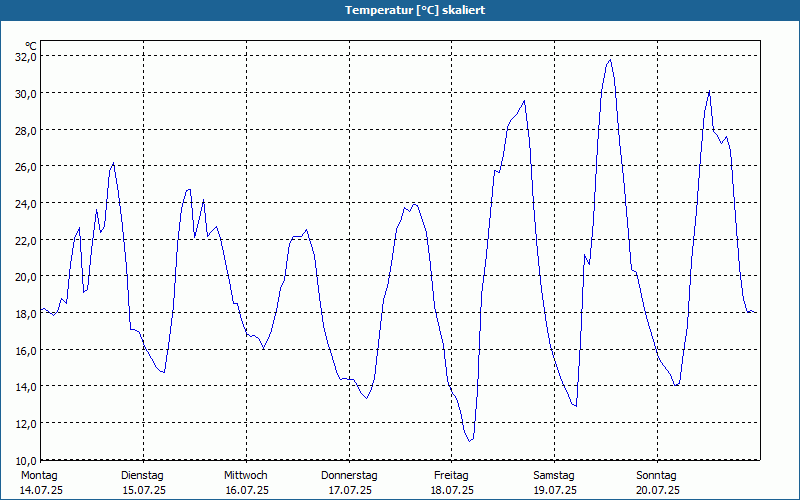Select the 10,0 y-axis label
Image resolution: width=800 pixels, height=500 pixels.
pyautogui.click(x=26, y=461)
